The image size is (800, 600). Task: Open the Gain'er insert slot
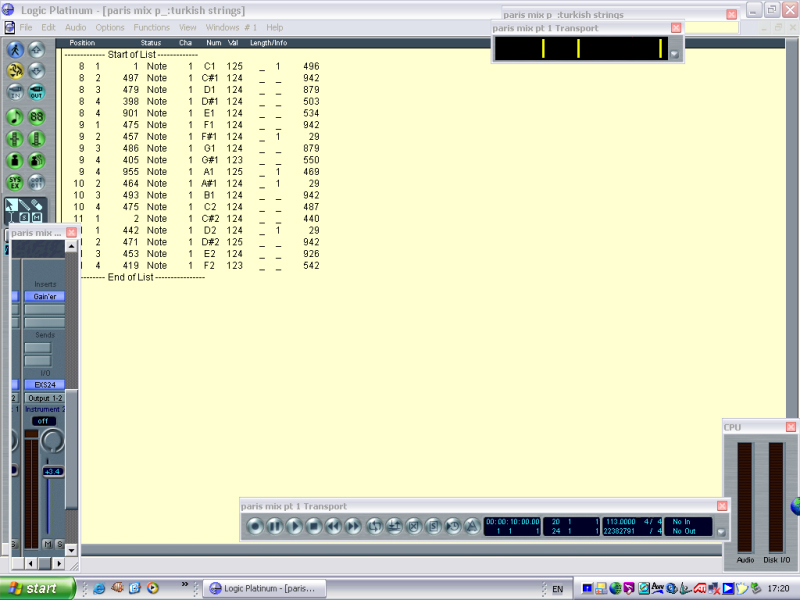coord(44,297)
